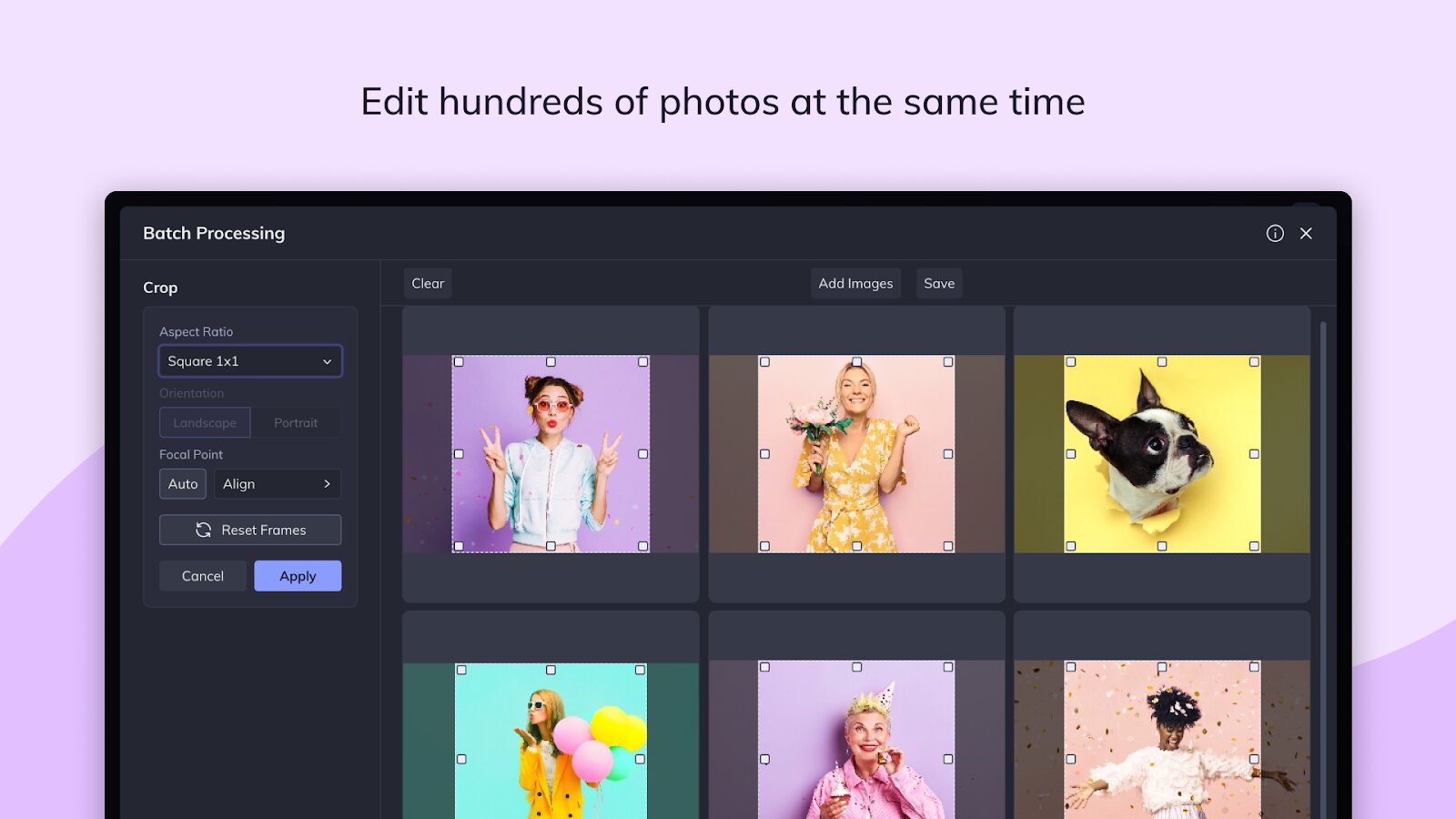Enable Auto focal point
The width and height of the screenshot is (1456, 819).
(x=183, y=484)
